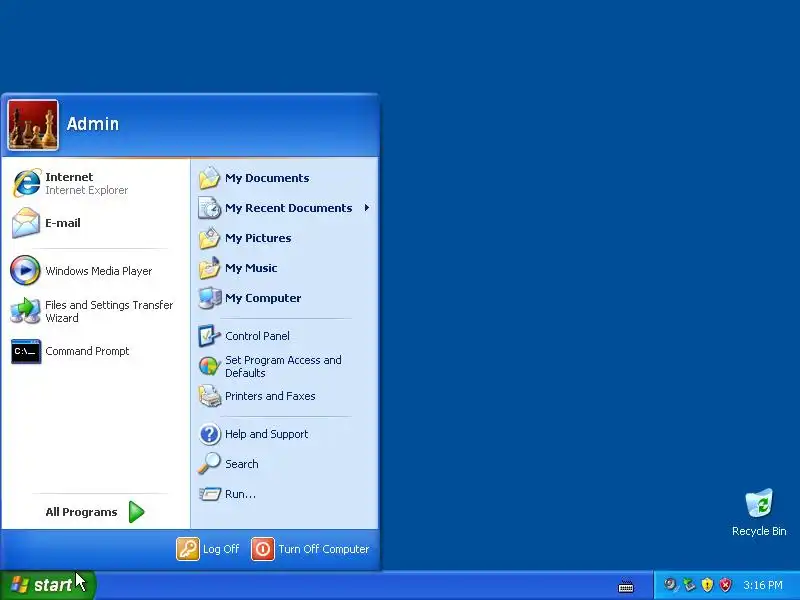This screenshot has width=800, height=600.
Task: Open Control Panel menu text
Action: (257, 336)
